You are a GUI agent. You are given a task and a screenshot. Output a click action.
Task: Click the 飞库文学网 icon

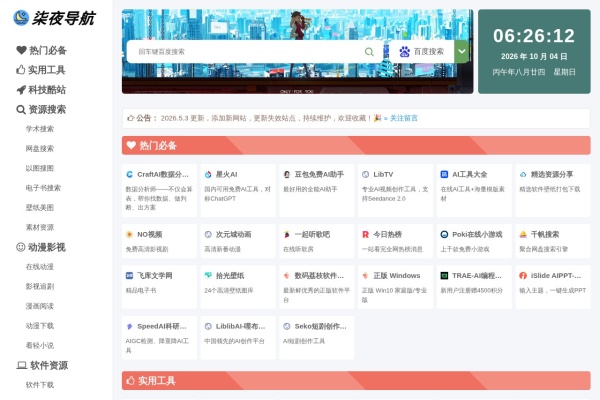(x=129, y=276)
